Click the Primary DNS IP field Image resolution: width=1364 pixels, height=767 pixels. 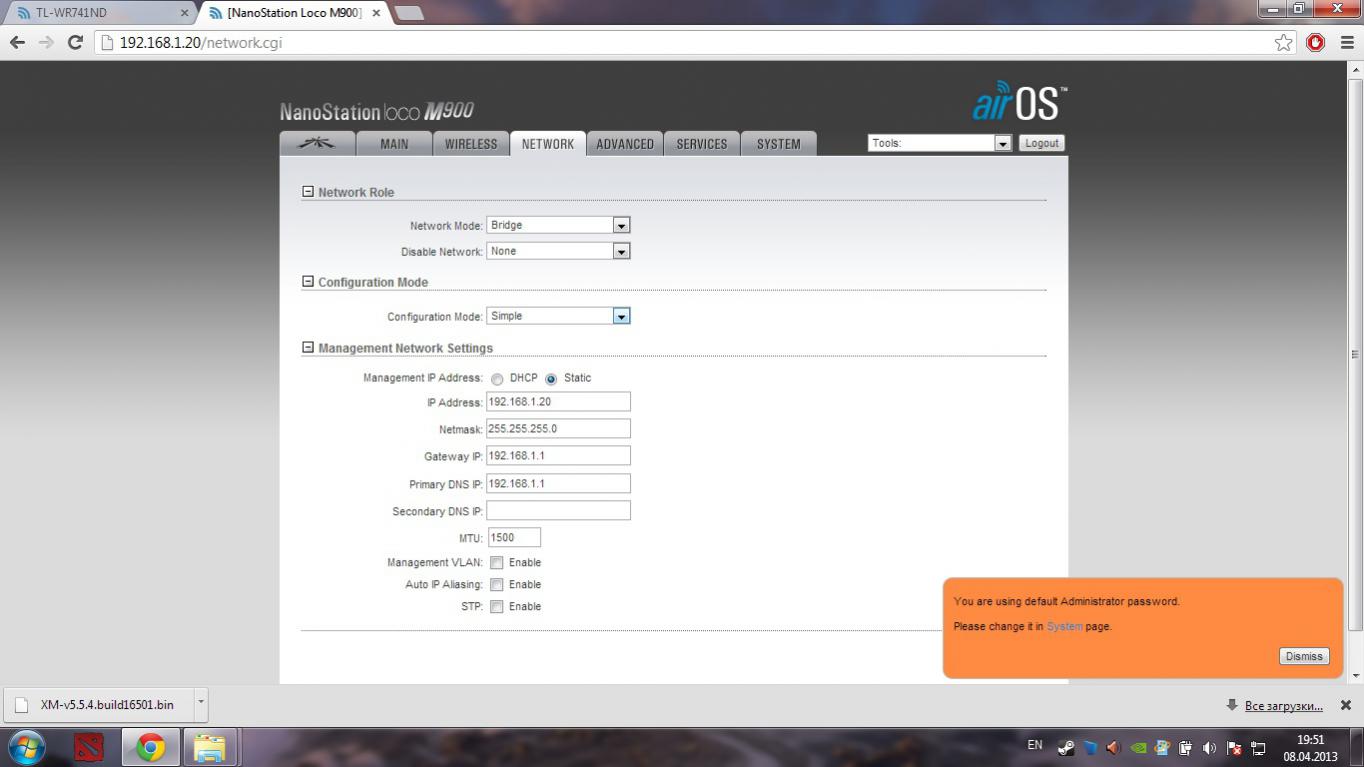[558, 483]
